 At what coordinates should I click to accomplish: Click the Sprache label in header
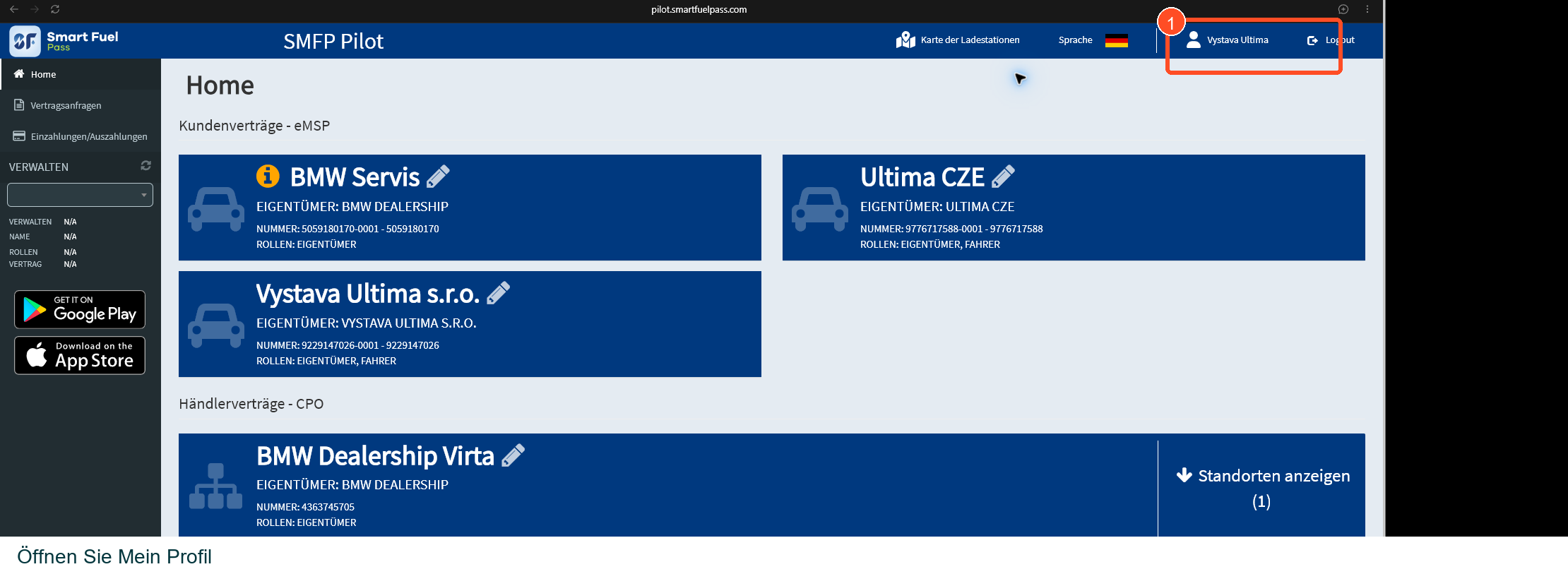(1075, 40)
